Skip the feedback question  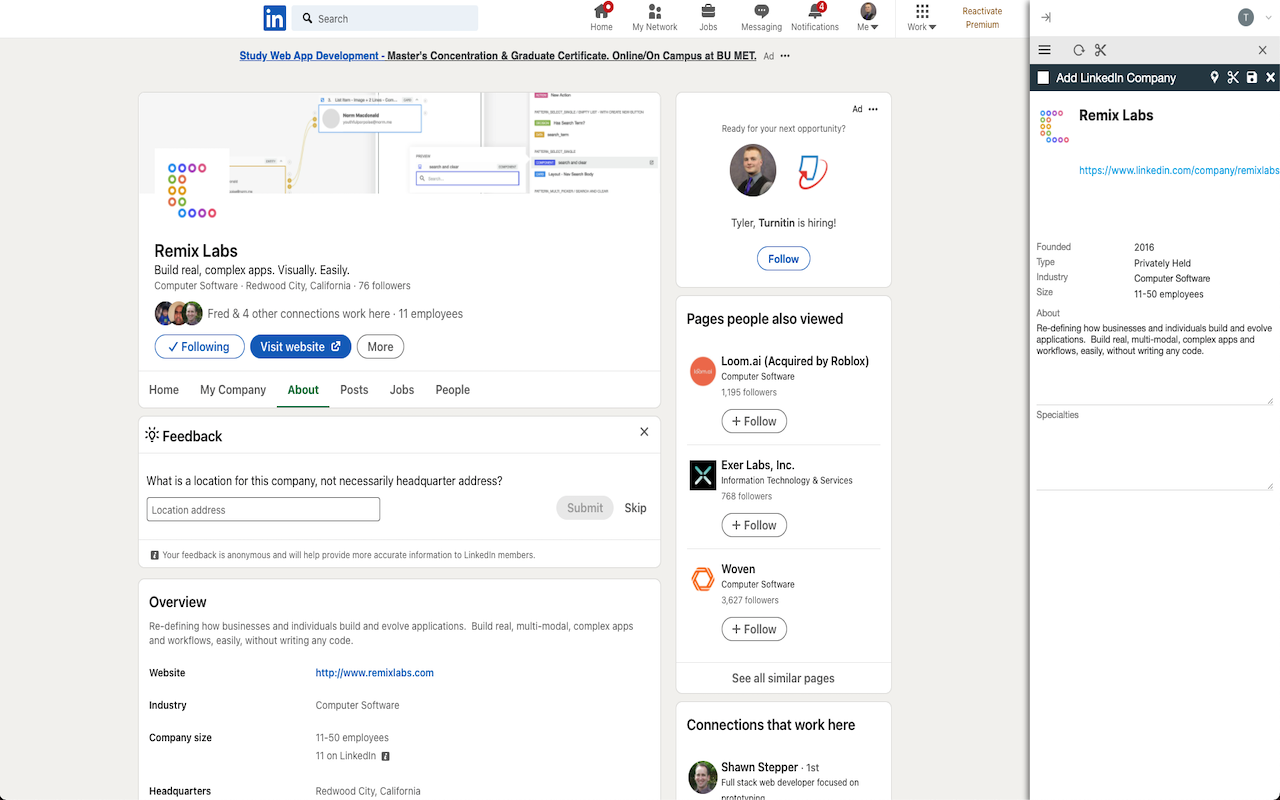[635, 508]
